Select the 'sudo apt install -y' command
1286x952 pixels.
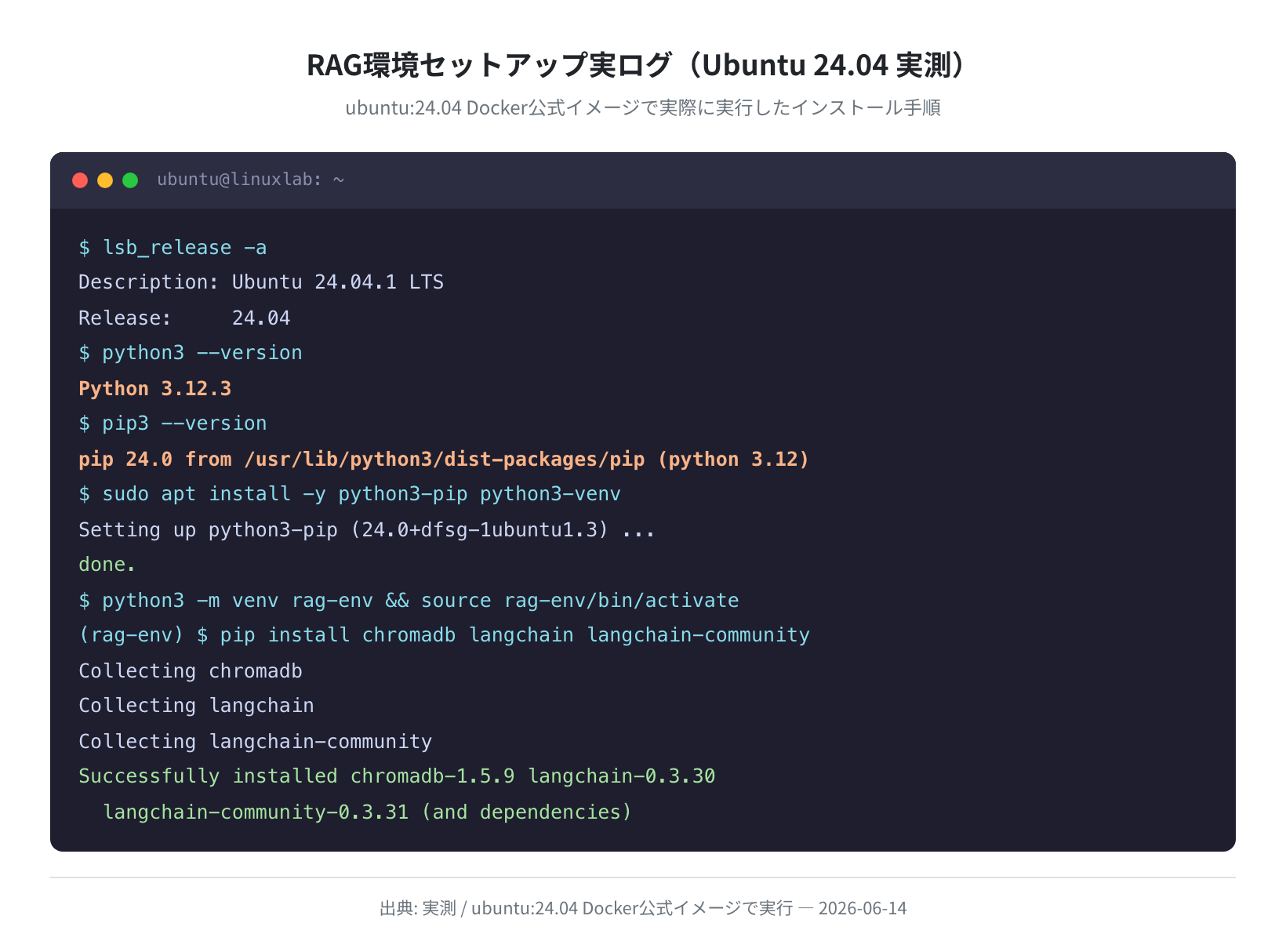[x=350, y=494]
